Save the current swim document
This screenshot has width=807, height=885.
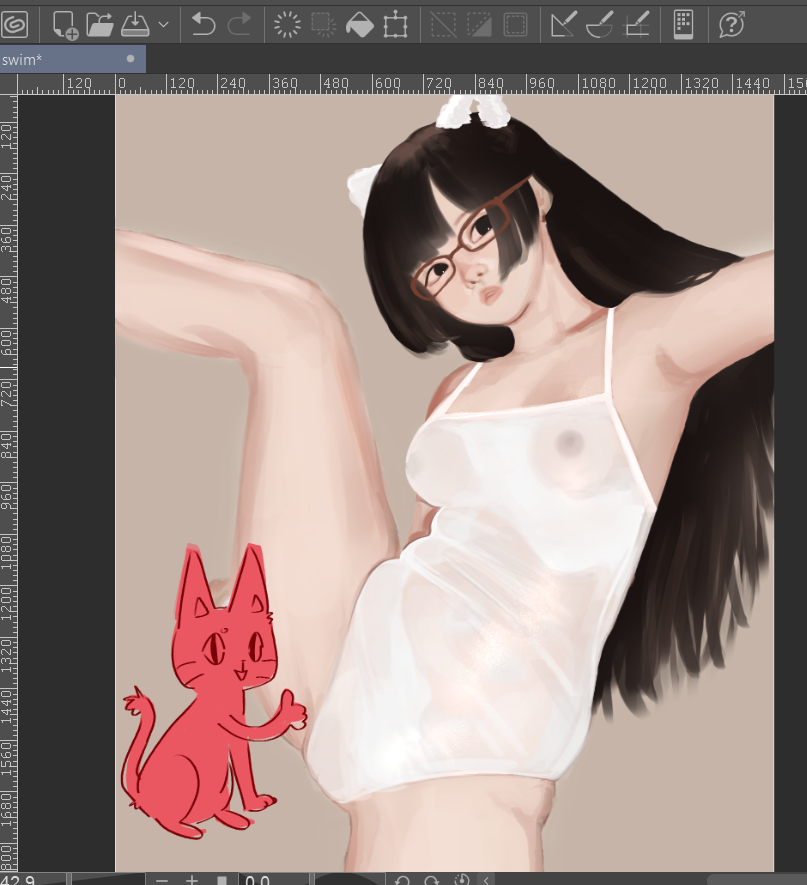pos(135,24)
